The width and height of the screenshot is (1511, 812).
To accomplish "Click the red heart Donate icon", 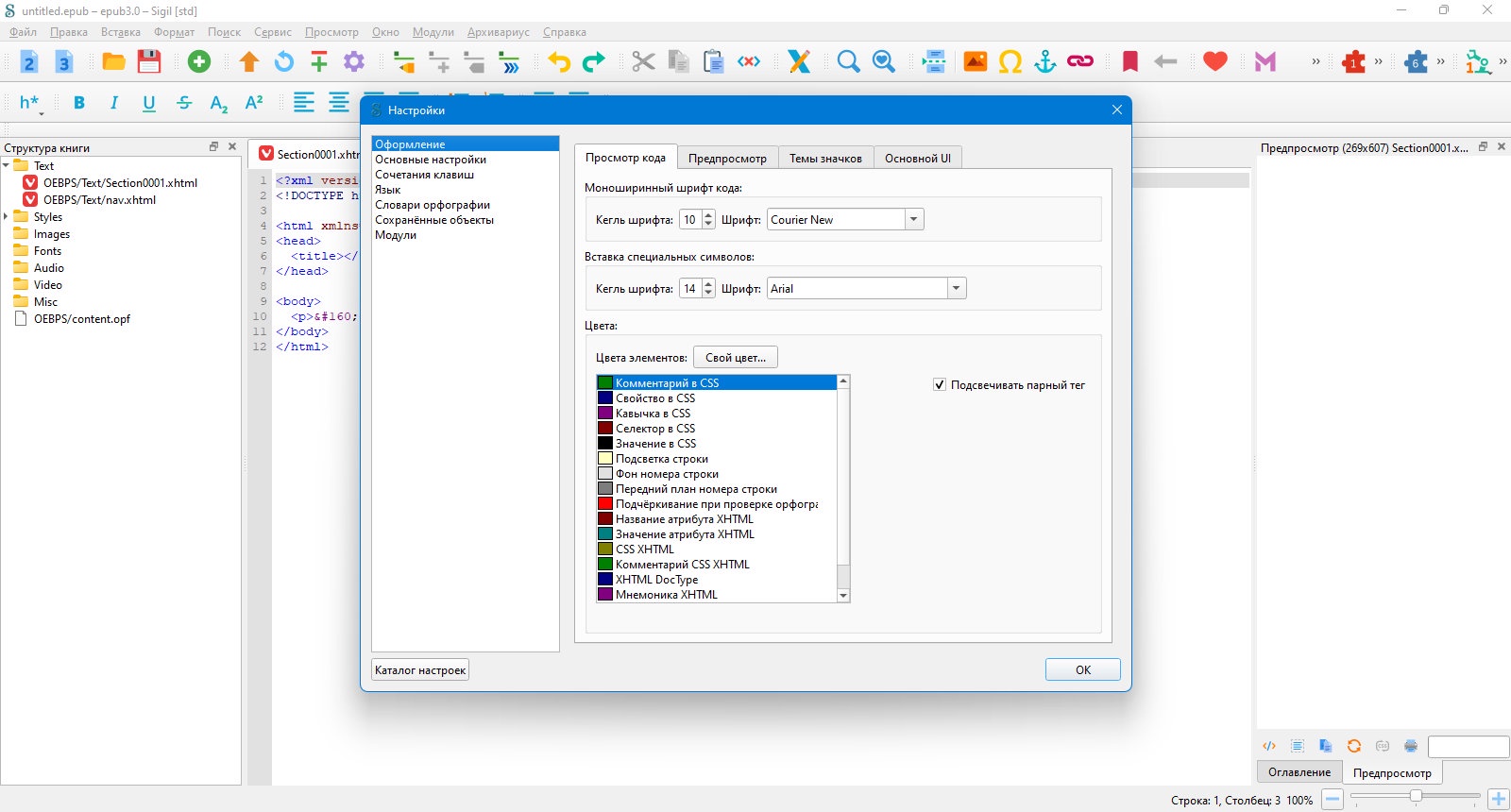I will tap(1215, 62).
